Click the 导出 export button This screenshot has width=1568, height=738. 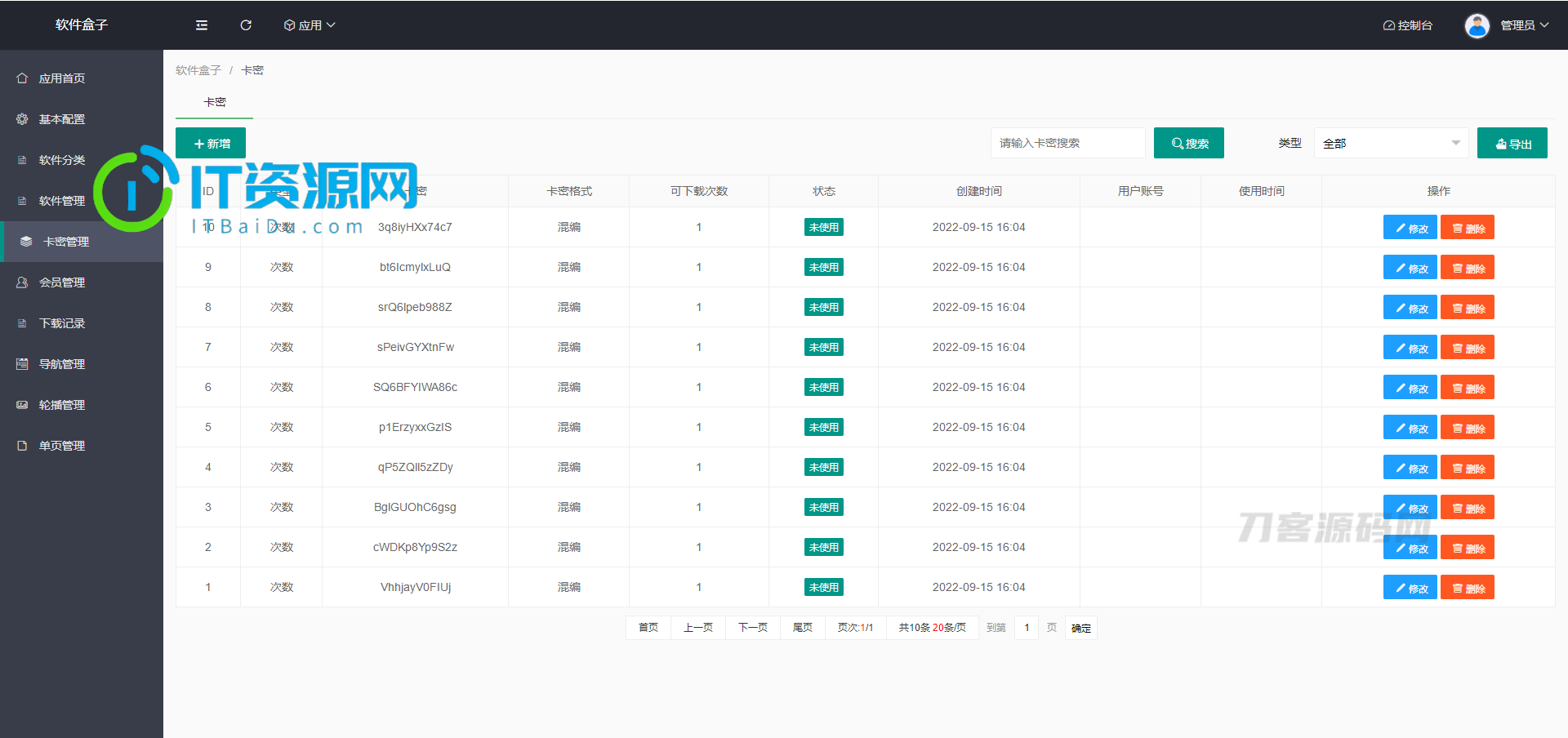point(1512,143)
